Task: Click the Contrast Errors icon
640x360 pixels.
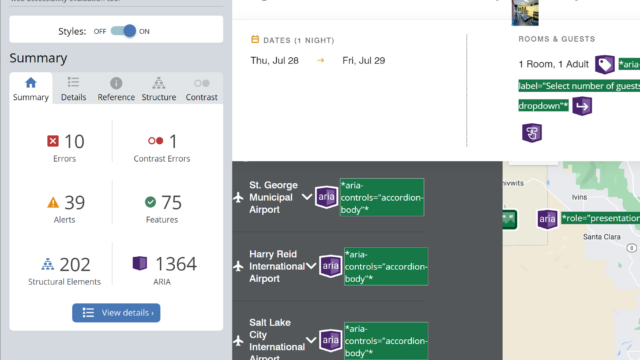Action: point(156,141)
